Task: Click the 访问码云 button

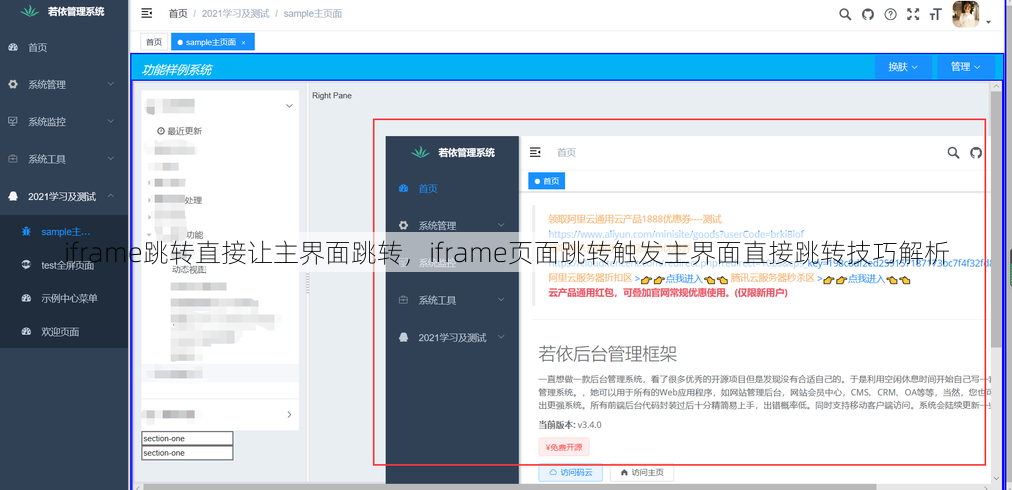Action: point(571,473)
